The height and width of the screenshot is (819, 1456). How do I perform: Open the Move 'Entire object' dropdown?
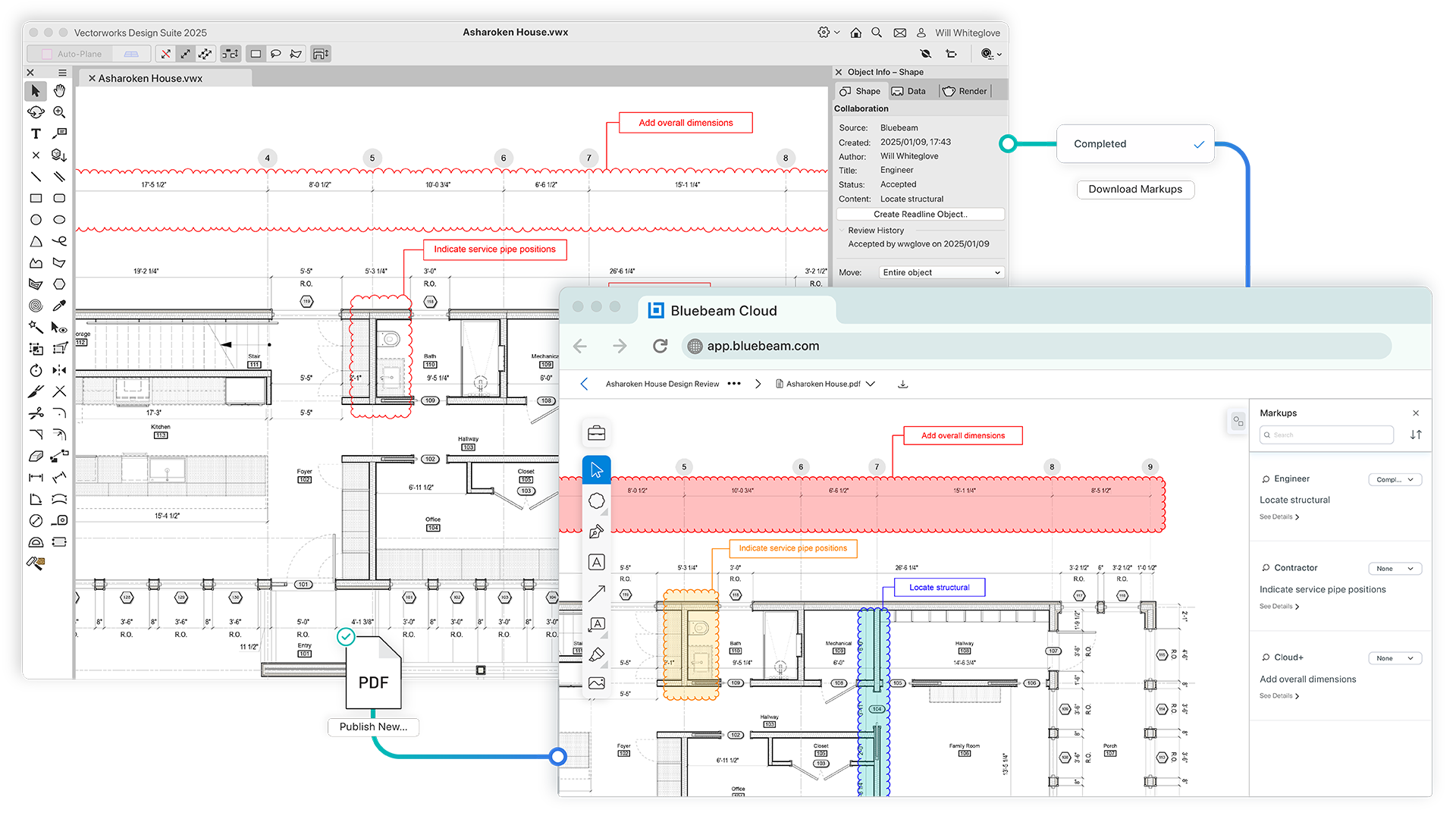pos(940,272)
